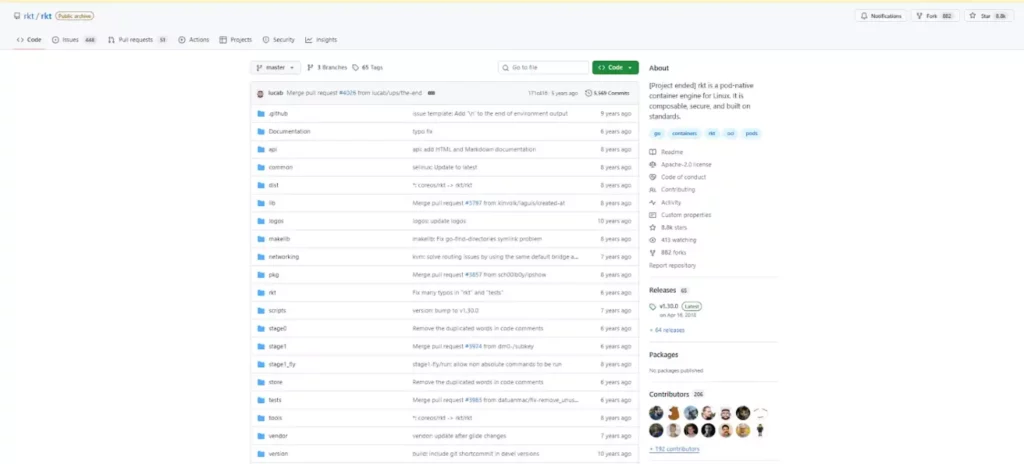
Task: Open pull request #4026 link in commit
Action: [347, 93]
